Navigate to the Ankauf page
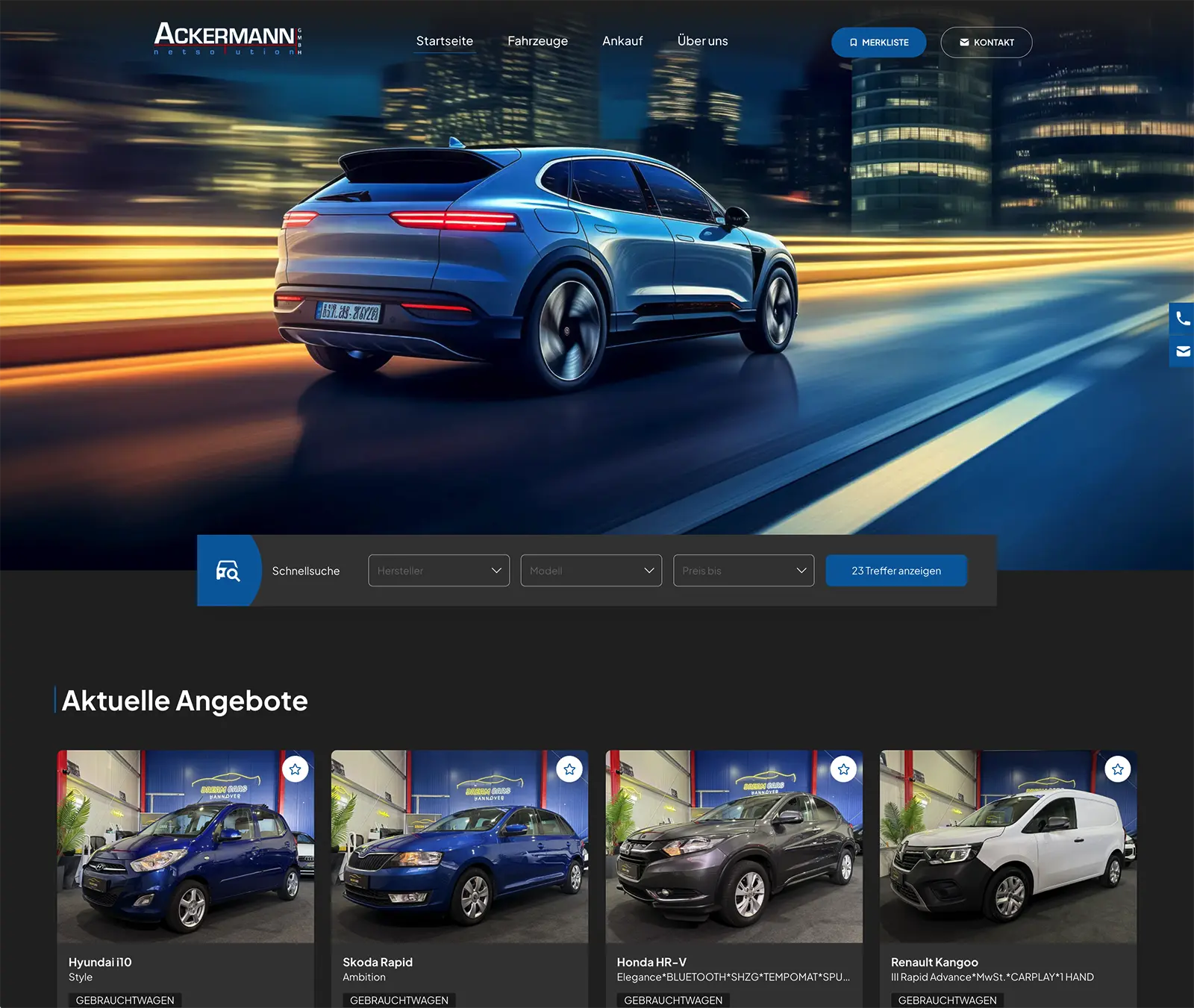The height and width of the screenshot is (1008, 1194). [622, 41]
